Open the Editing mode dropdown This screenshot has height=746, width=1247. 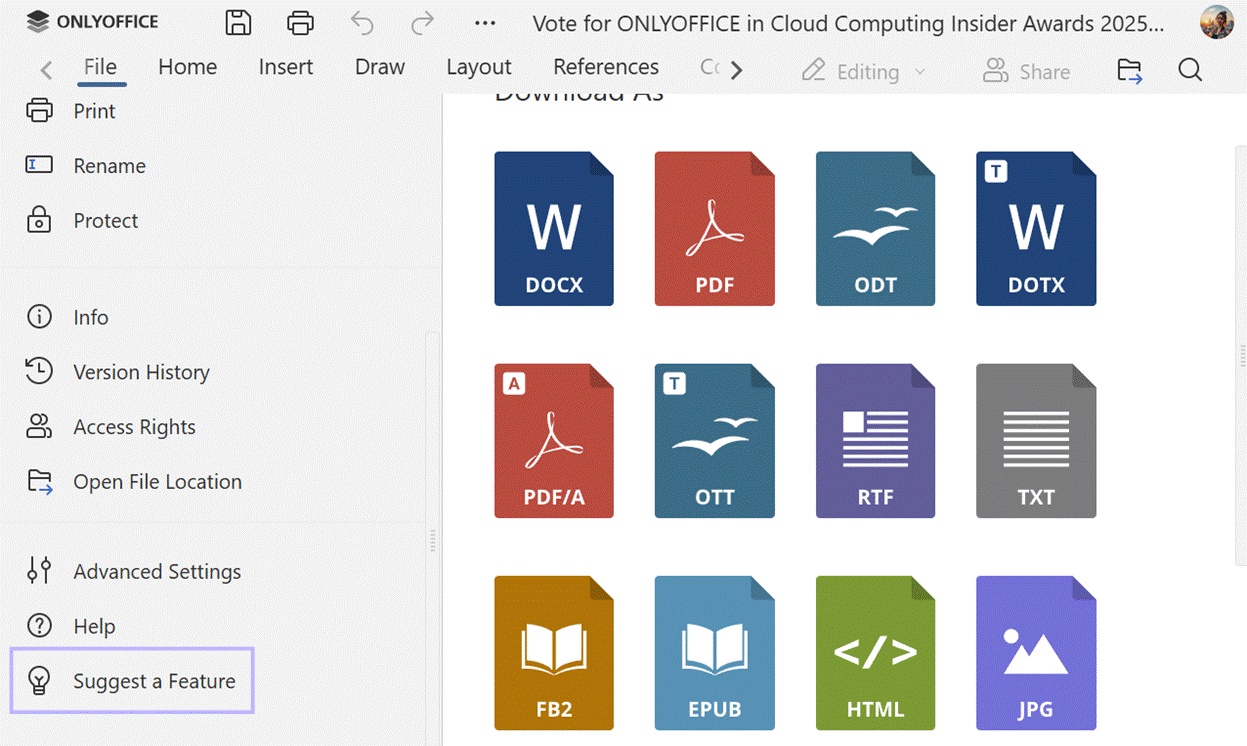[x=864, y=71]
